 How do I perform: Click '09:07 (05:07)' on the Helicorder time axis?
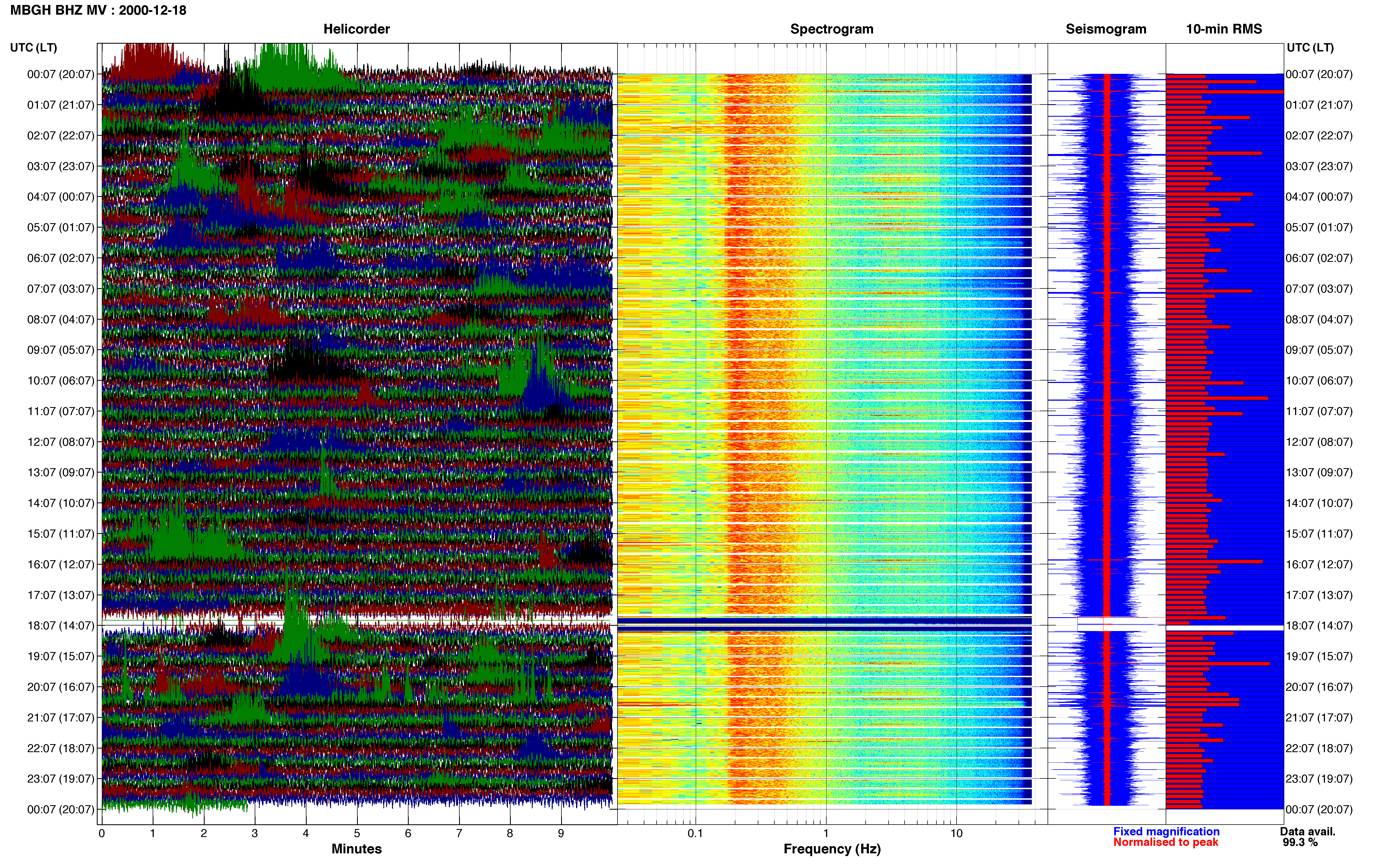click(61, 350)
